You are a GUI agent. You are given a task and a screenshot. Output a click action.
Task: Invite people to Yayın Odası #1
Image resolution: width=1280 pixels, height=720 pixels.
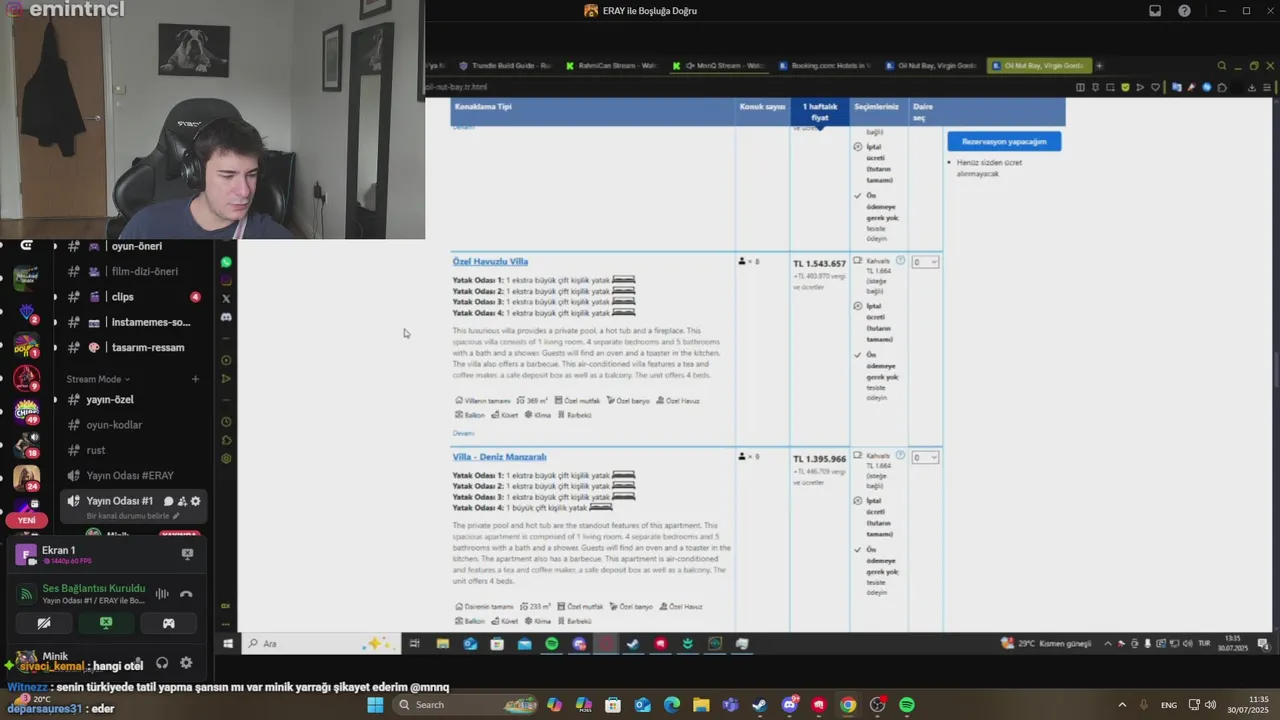(x=182, y=501)
